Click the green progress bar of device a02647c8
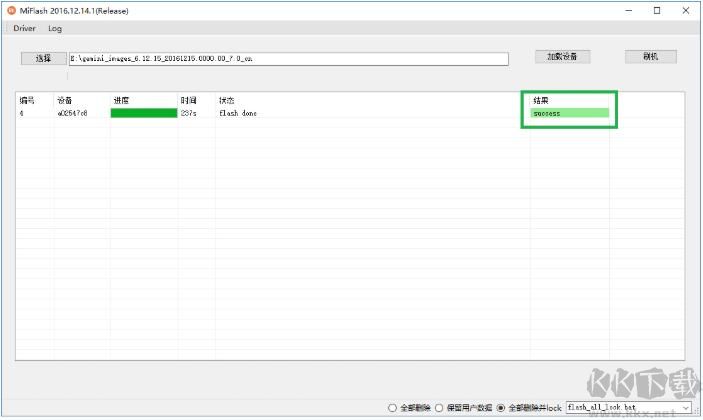Viewport: 703px width, 420px height. (142, 113)
